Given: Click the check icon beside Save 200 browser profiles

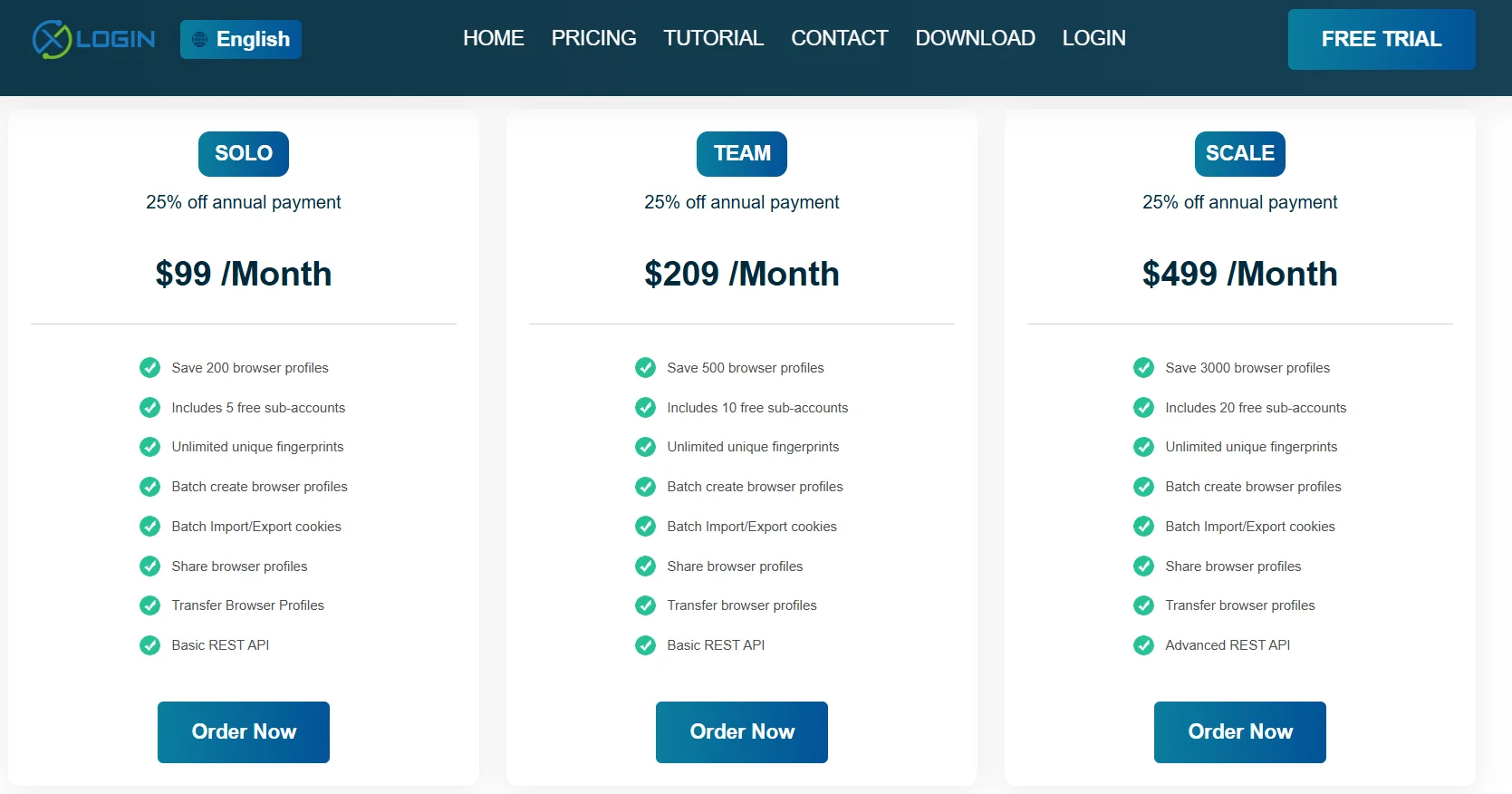Looking at the screenshot, I should pyautogui.click(x=150, y=367).
